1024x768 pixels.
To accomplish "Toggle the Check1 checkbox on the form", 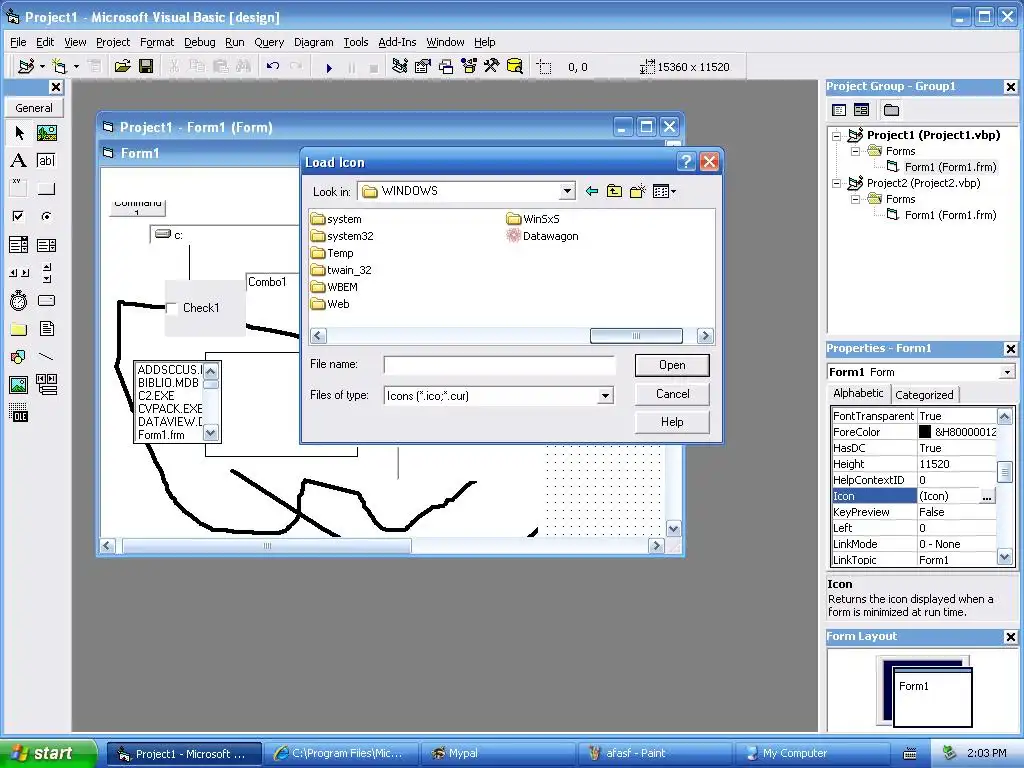I will (x=172, y=308).
